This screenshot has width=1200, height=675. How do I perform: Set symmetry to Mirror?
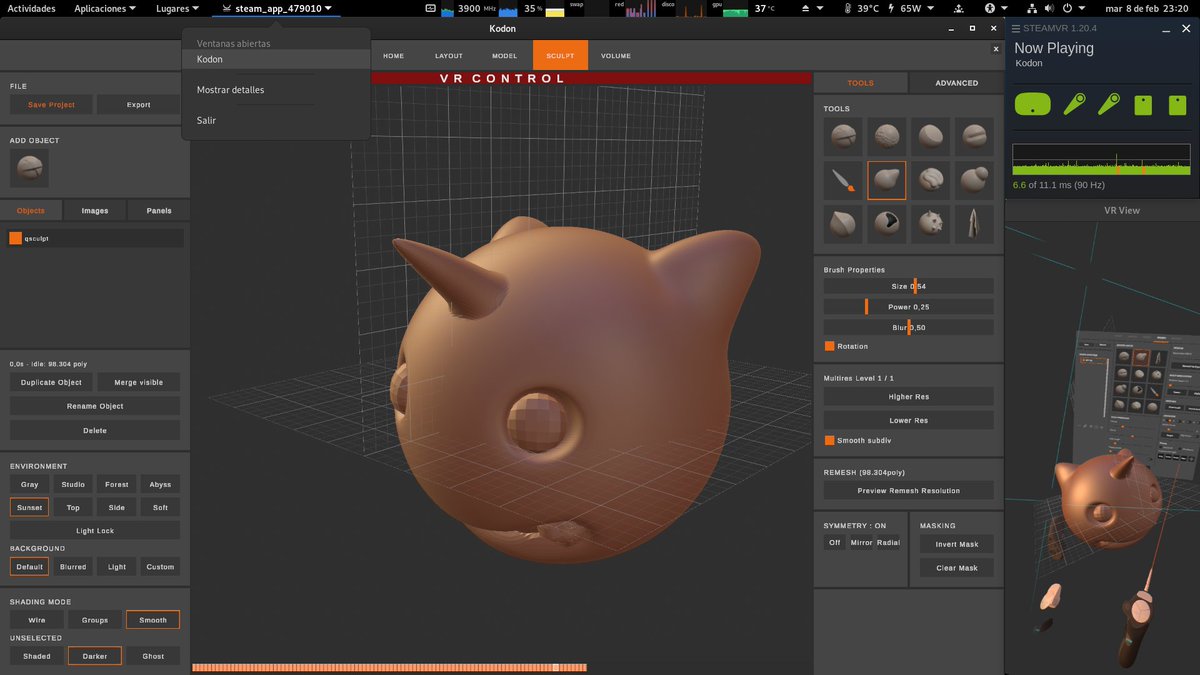click(861, 543)
